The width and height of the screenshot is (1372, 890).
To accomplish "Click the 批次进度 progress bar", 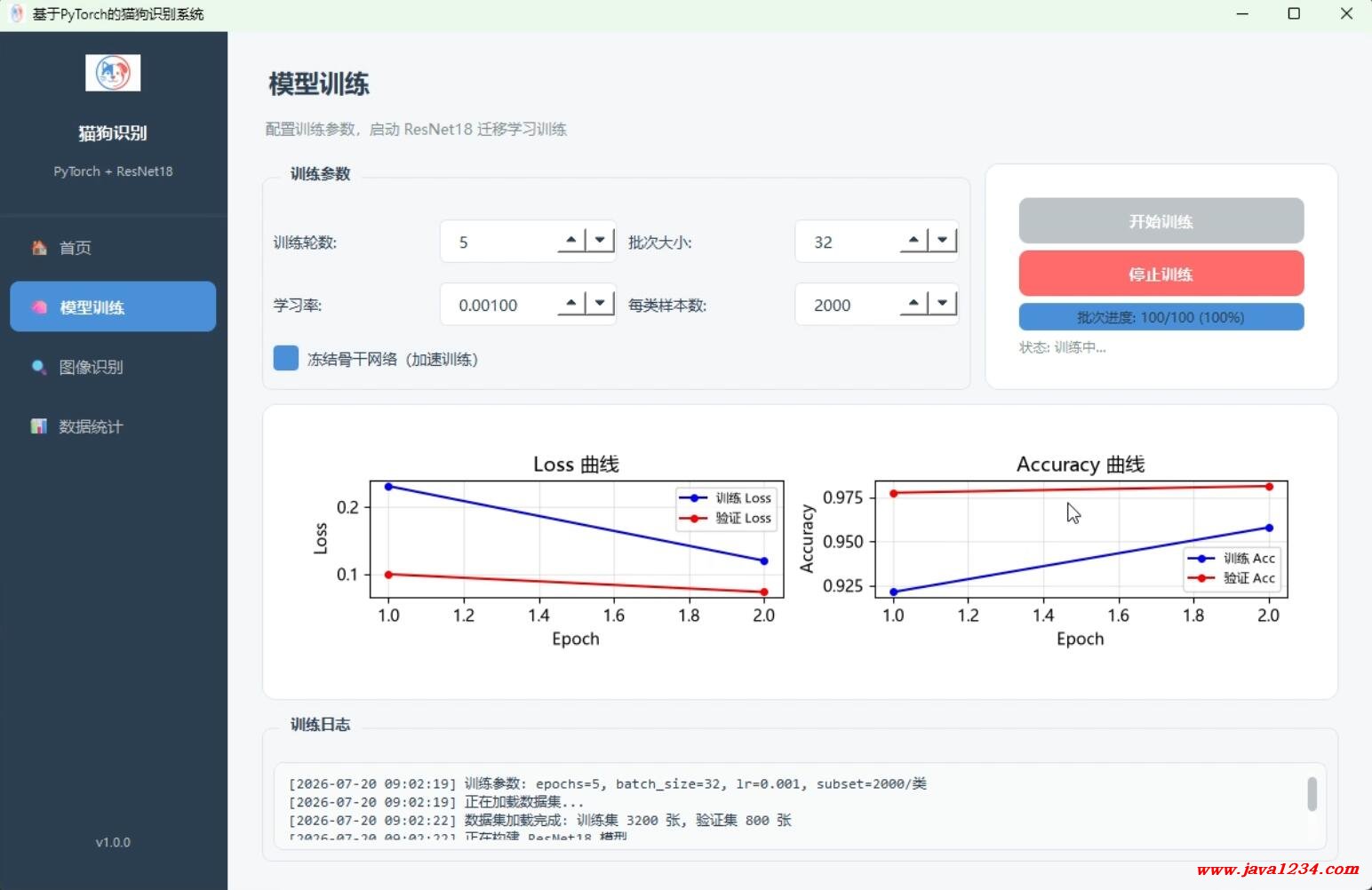I will tap(1161, 317).
